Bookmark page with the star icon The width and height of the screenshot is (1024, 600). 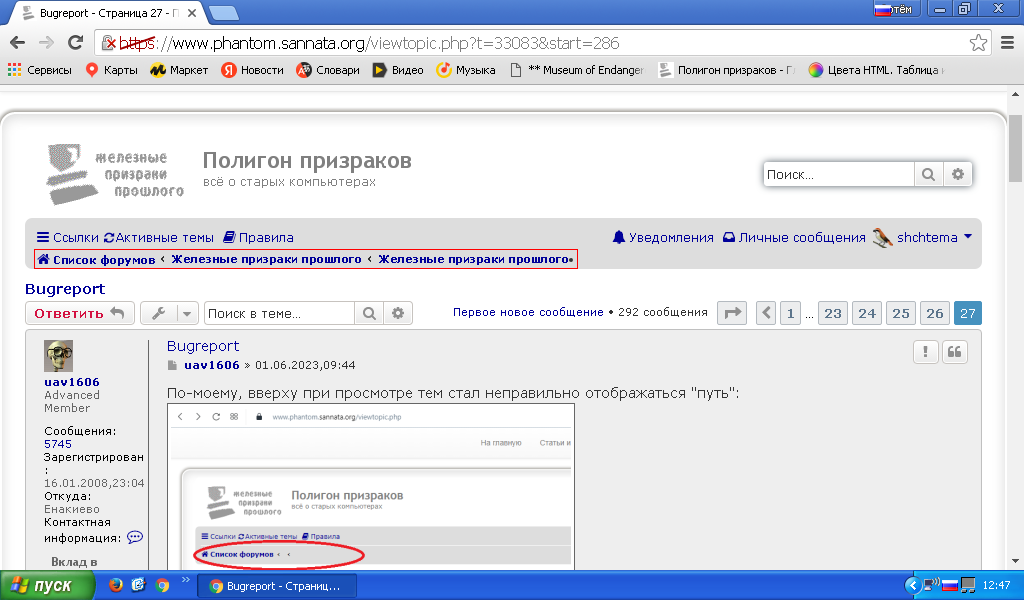[978, 43]
